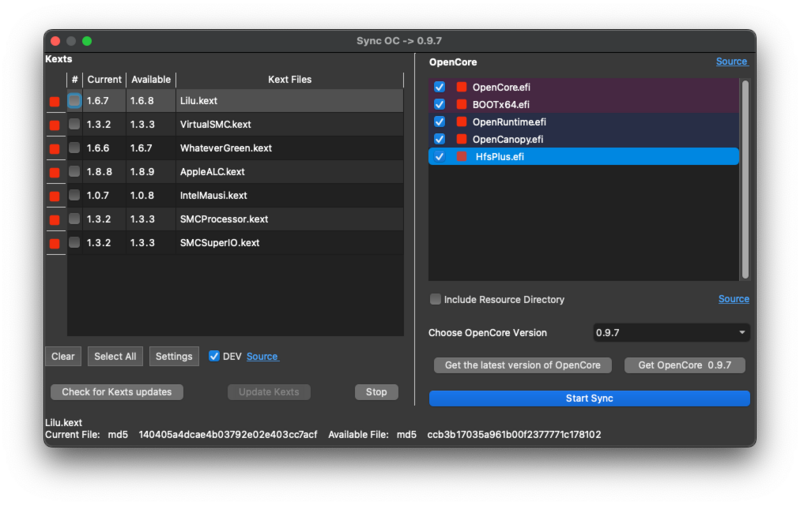This screenshot has width=800, height=505.
Task: Select the SMCProcessor.kext file name
Action: point(224,219)
